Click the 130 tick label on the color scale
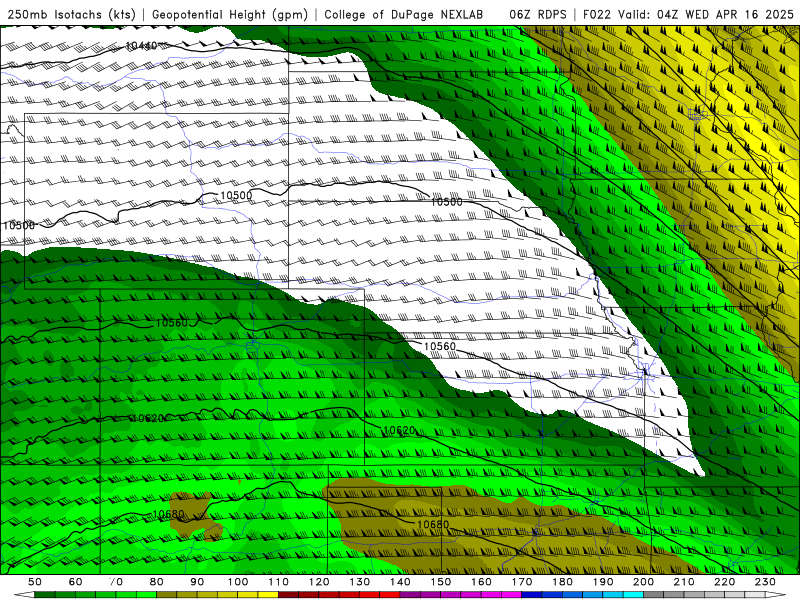 [360, 582]
